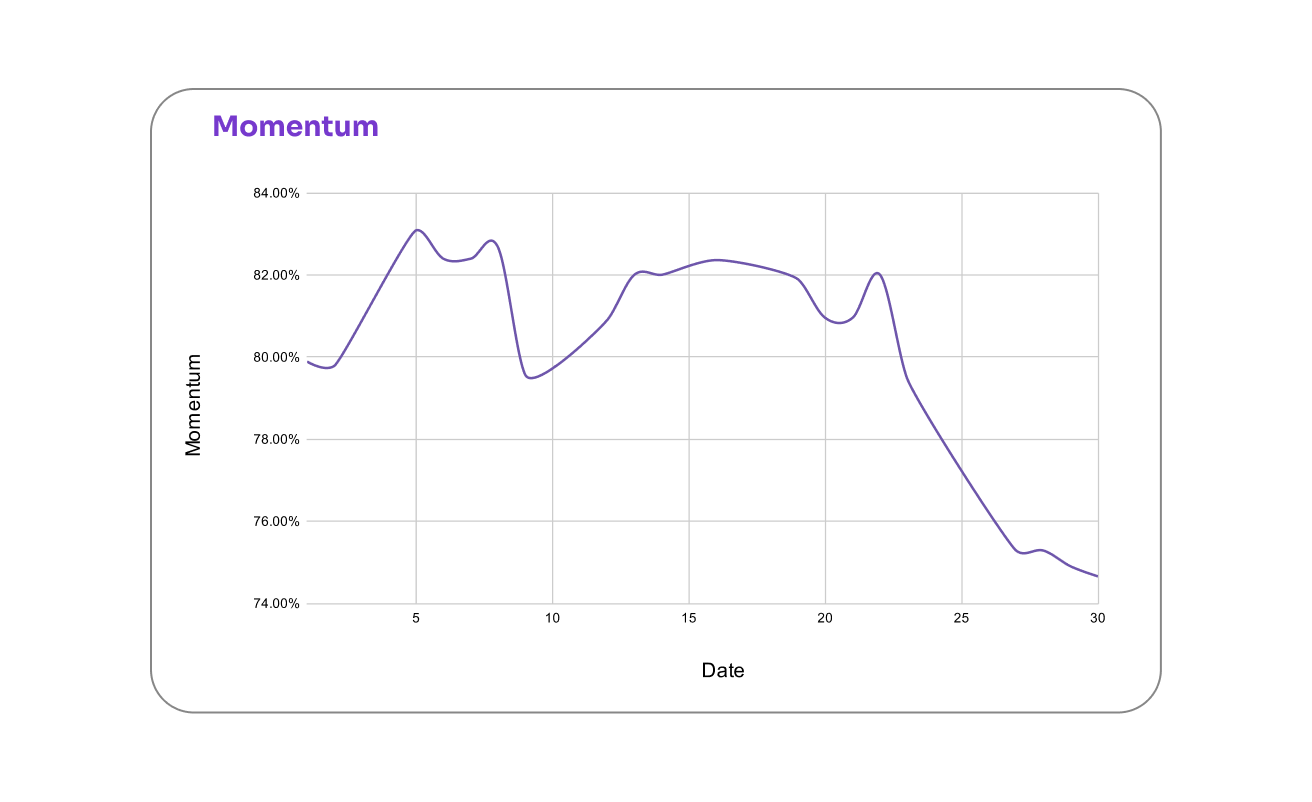Screen dimensions: 1312x802
Task: Click the line's peak near date 22
Action: pos(877,273)
